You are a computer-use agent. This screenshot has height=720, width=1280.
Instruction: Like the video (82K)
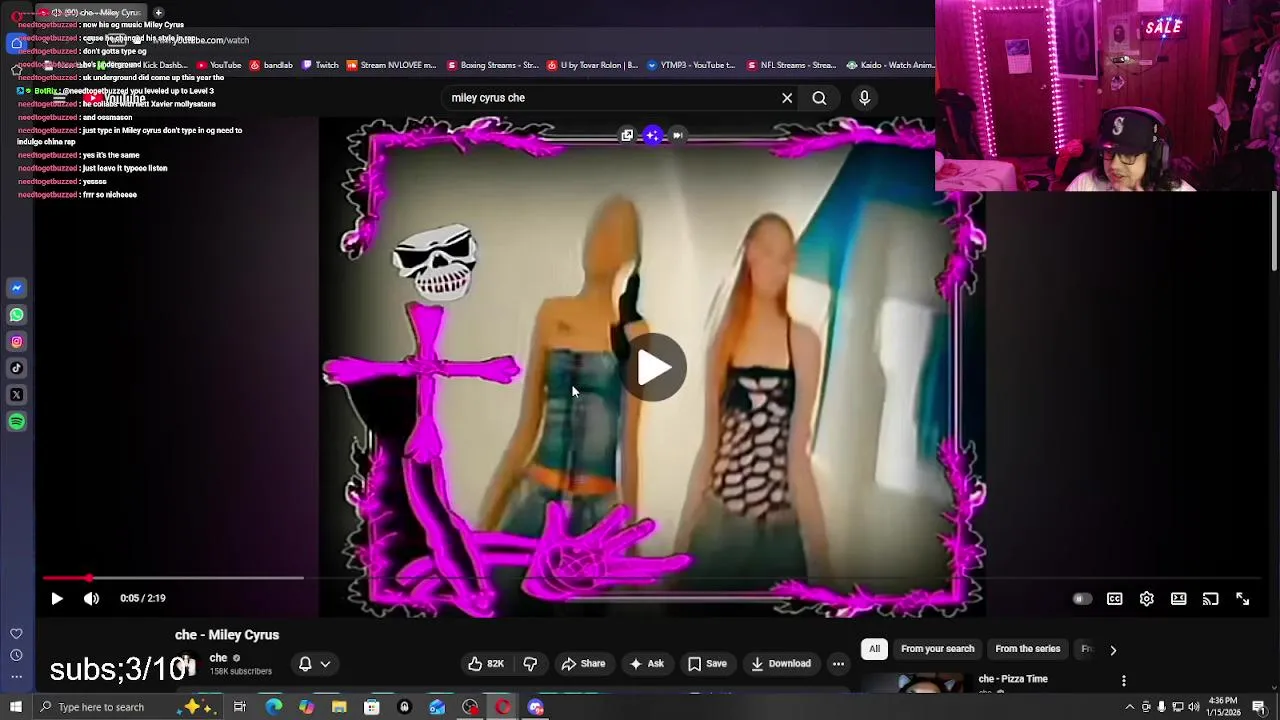[485, 664]
